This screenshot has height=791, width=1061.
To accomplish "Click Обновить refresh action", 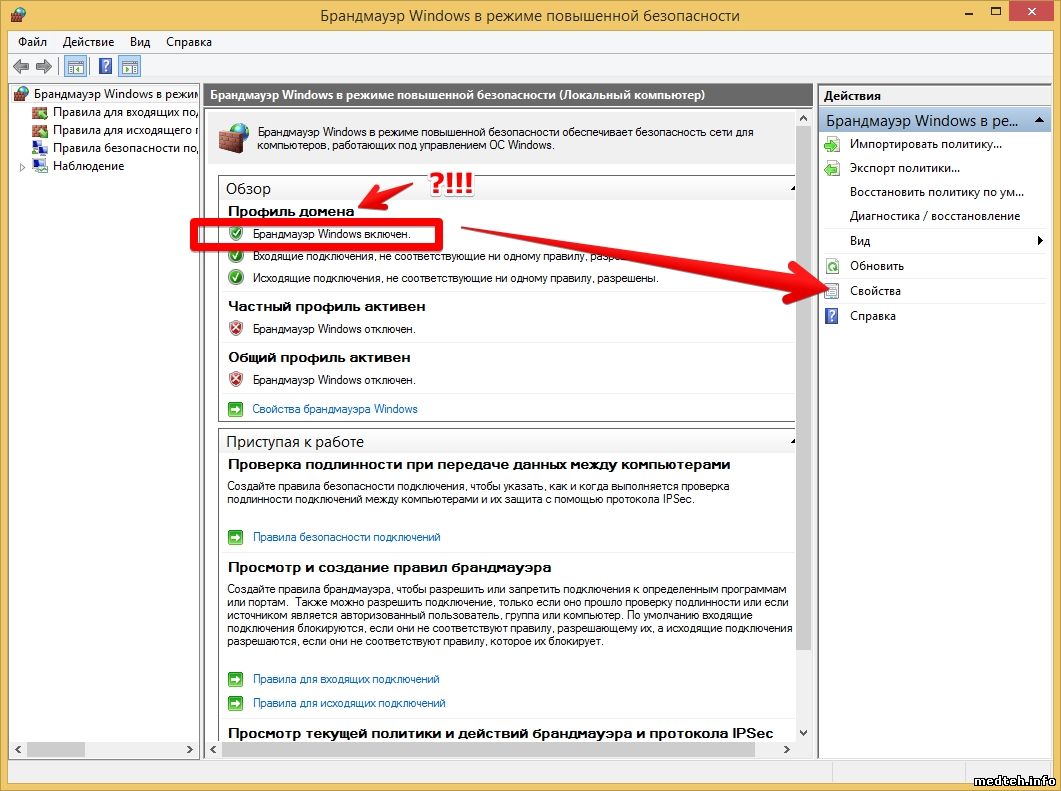I will click(876, 266).
